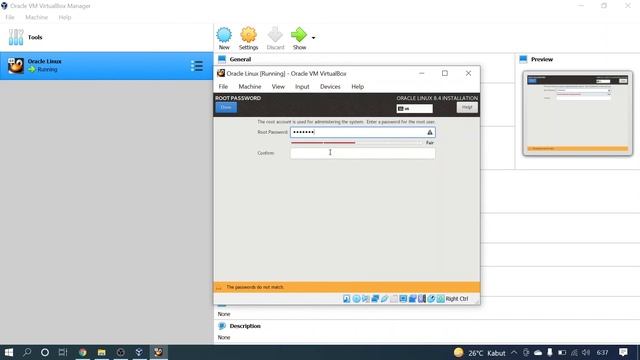Click the Right Ctrl host key label

[x=457, y=299]
